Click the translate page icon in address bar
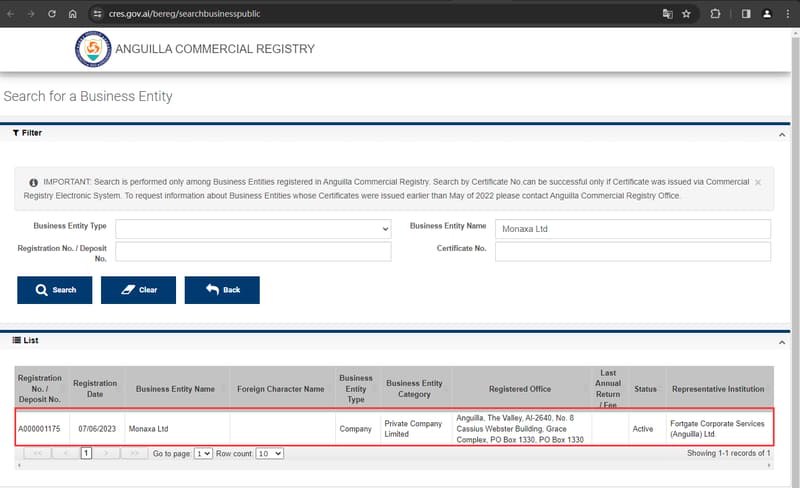Screen dimensions: 800x488 point(667,14)
